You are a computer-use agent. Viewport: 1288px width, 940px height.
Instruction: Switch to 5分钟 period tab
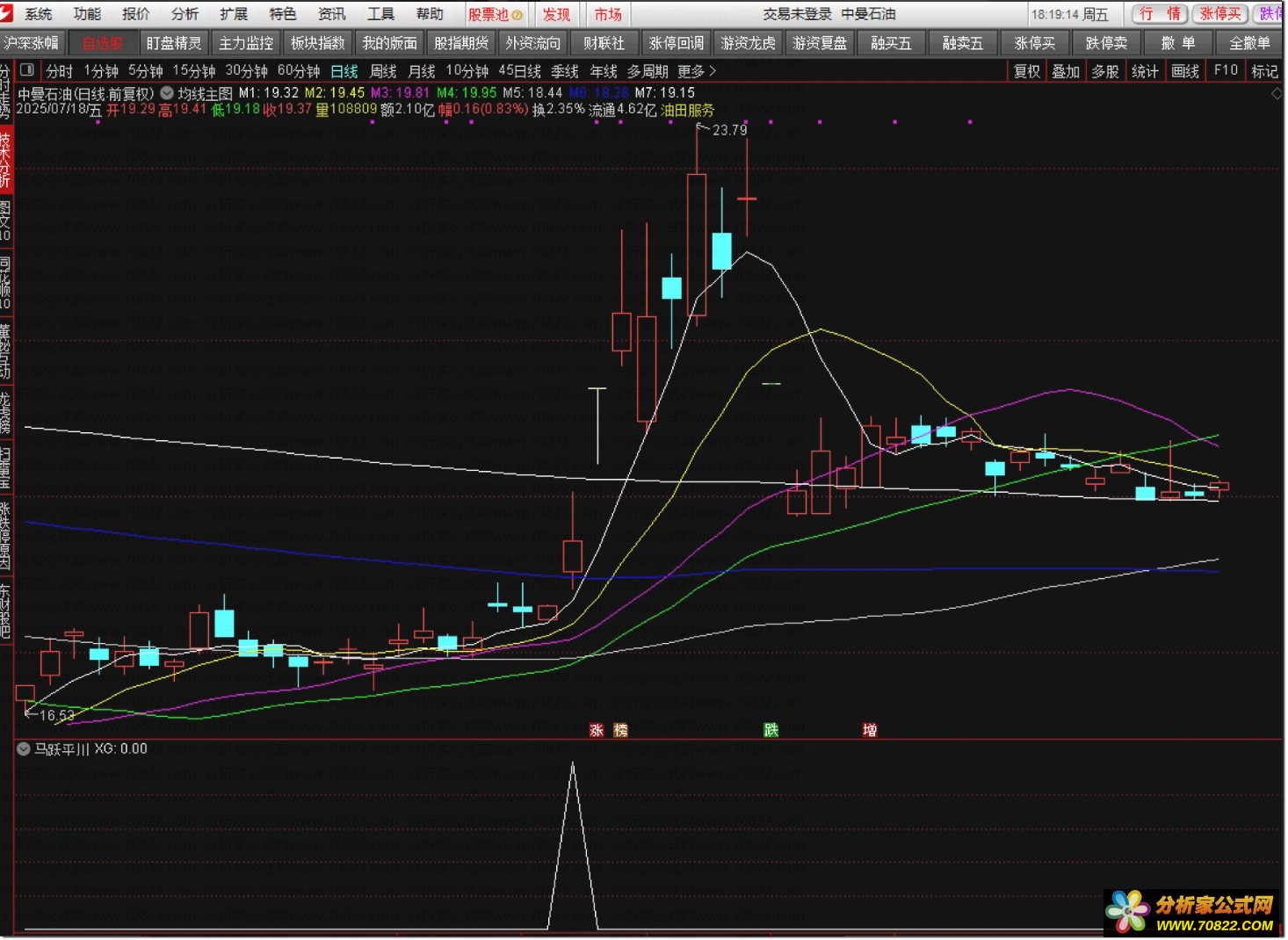coord(146,71)
